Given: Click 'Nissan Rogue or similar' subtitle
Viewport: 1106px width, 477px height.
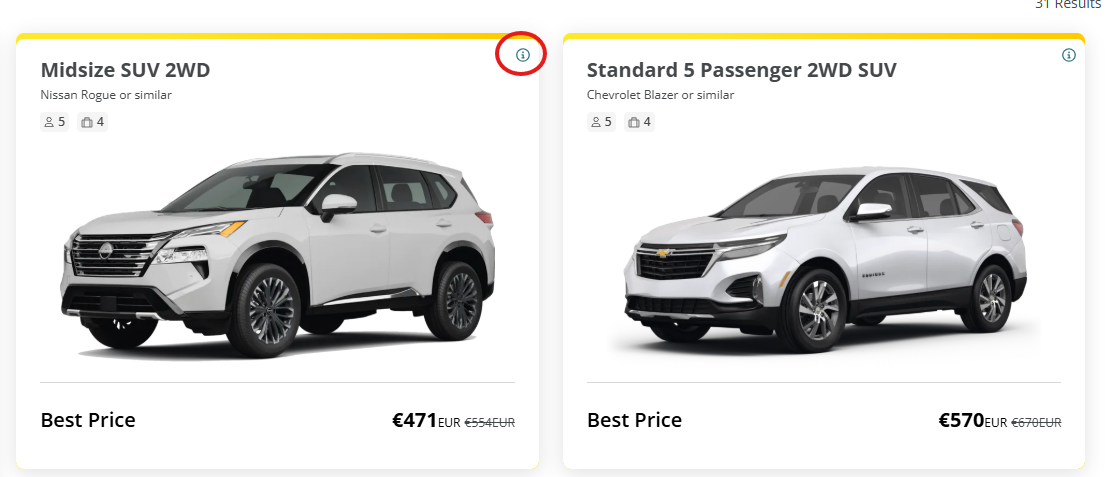Looking at the screenshot, I should tap(106, 95).
